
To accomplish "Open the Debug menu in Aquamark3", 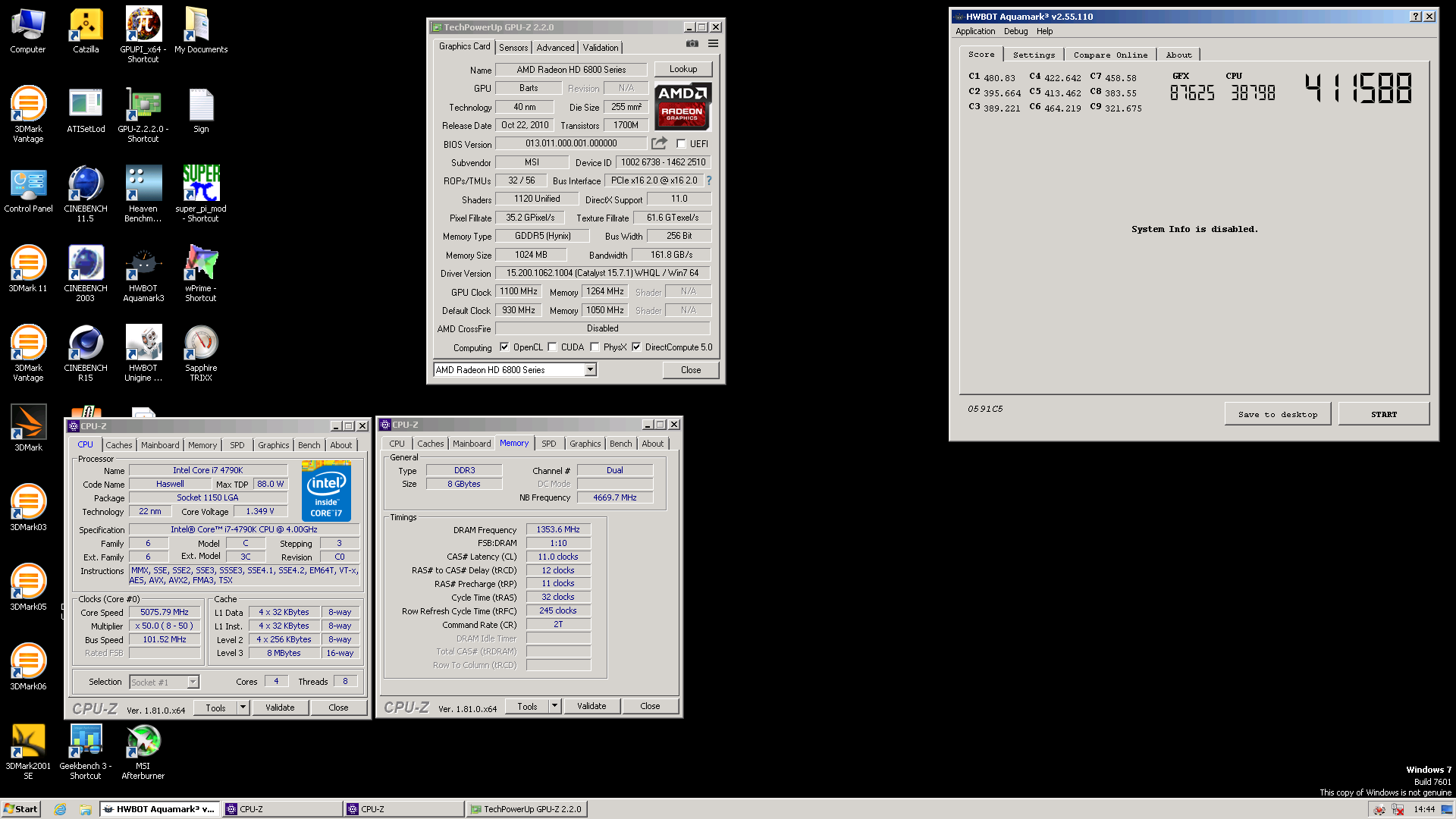I will click(1015, 31).
